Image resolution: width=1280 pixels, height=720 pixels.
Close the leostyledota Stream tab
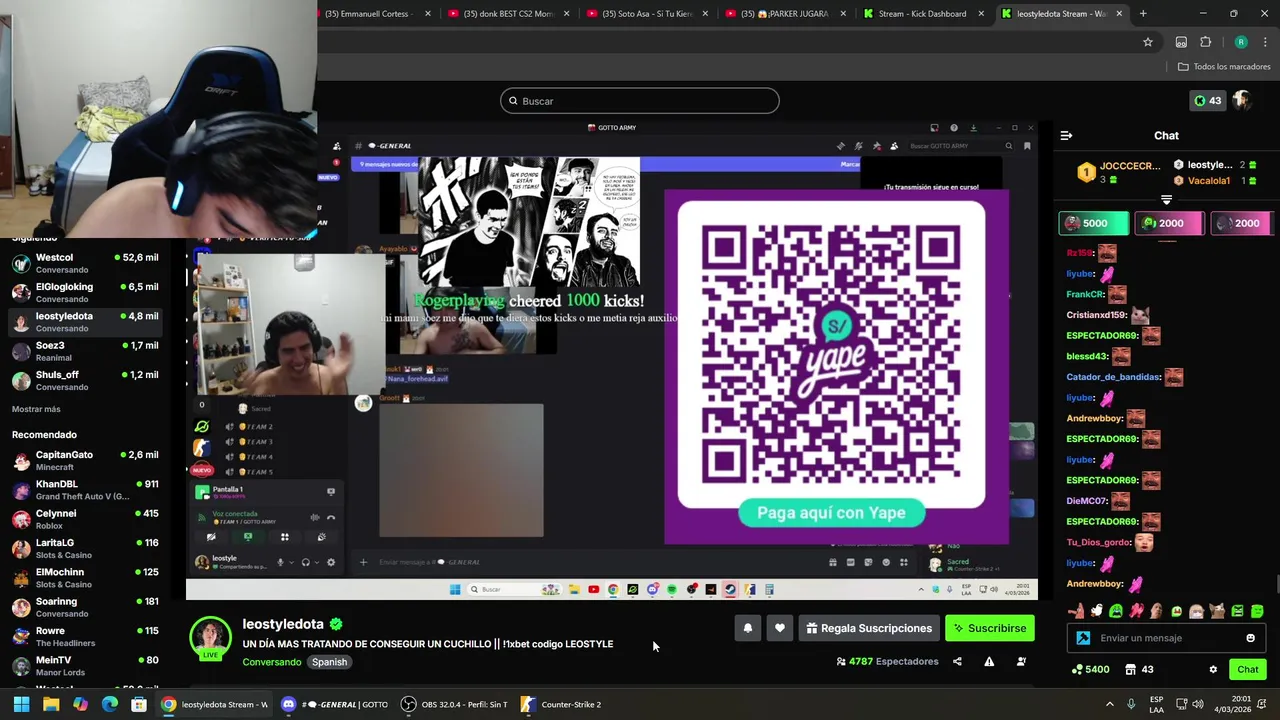1119,14
